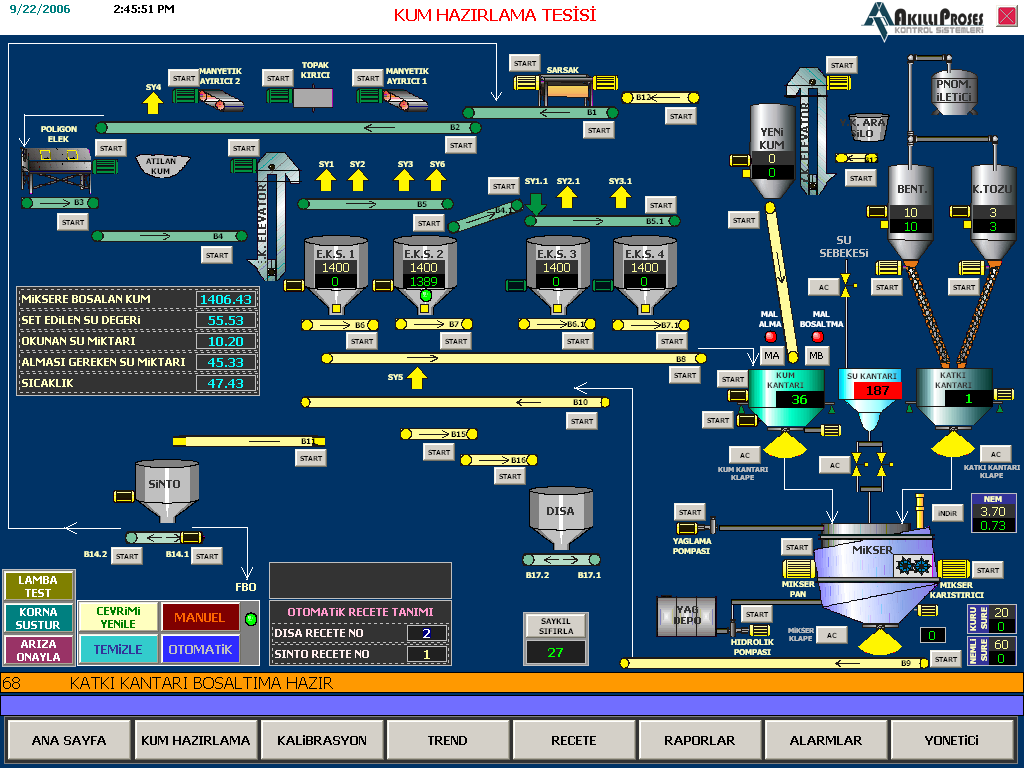The image size is (1024, 768).
Task: Select the Mikser vessel graphic
Action: 868,575
